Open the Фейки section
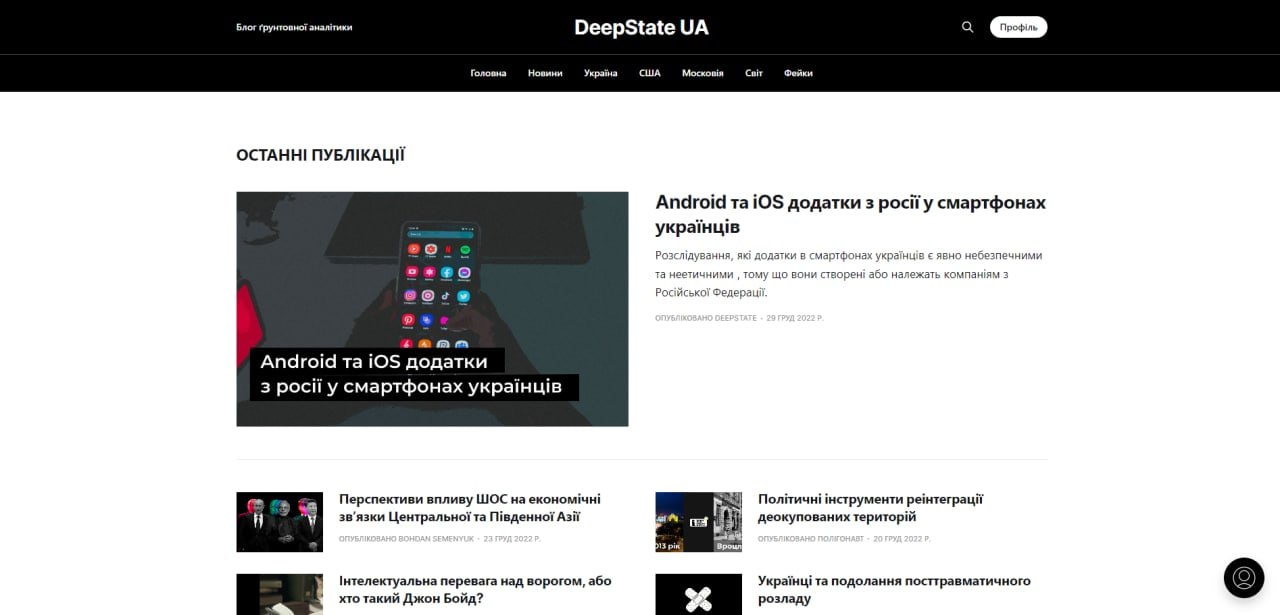The height and width of the screenshot is (615, 1280). [798, 73]
